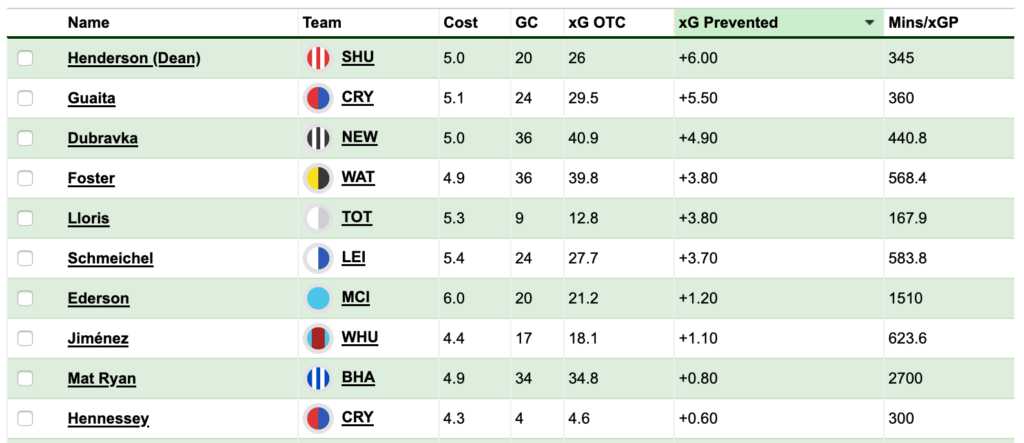1024x443 pixels.
Task: Sort by the Mins/xGP column header
Action: click(x=923, y=23)
